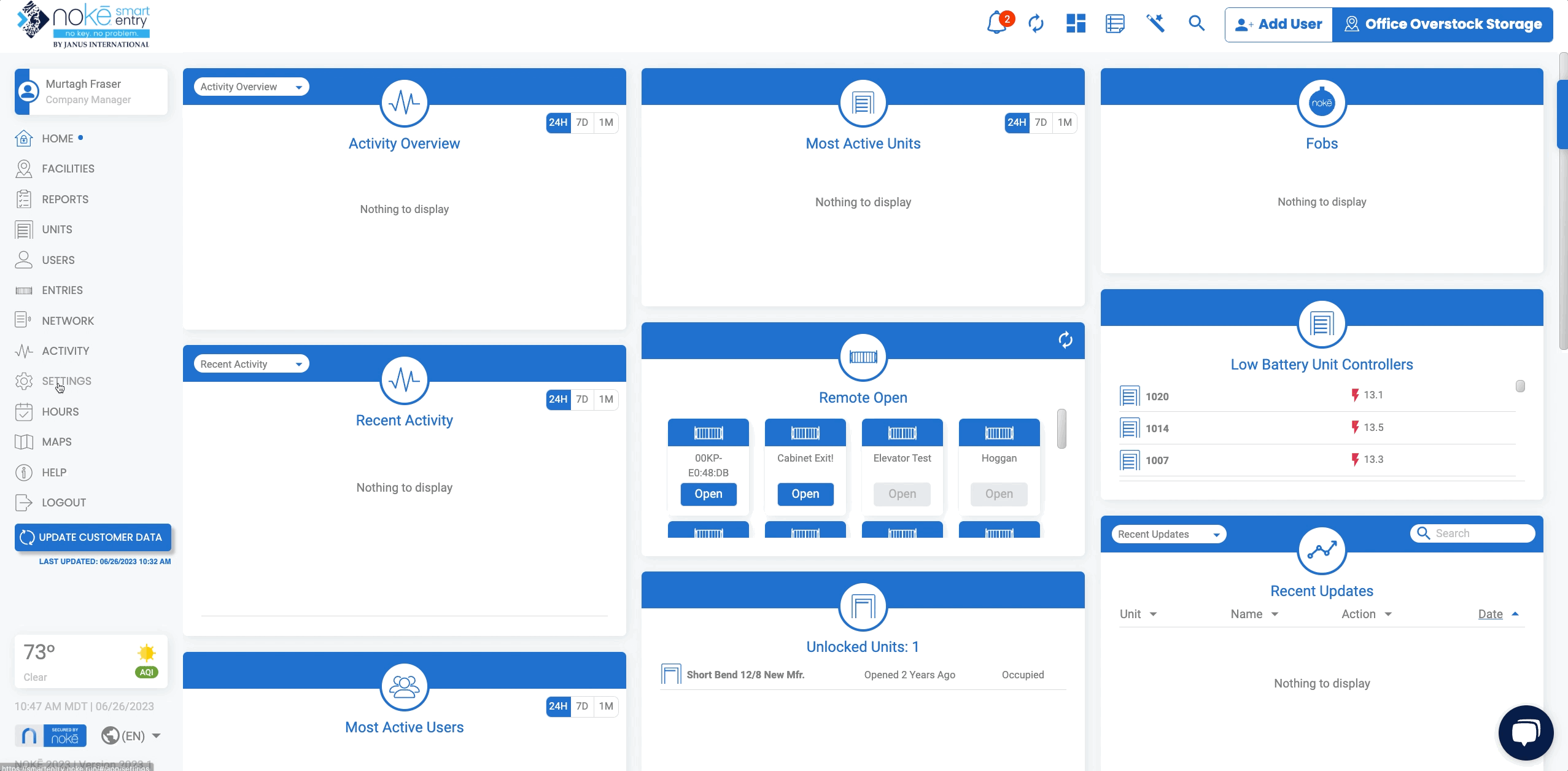Screen dimensions: 1568x771
Task: Open the Cabinet Exit! entry remotely
Action: [805, 494]
